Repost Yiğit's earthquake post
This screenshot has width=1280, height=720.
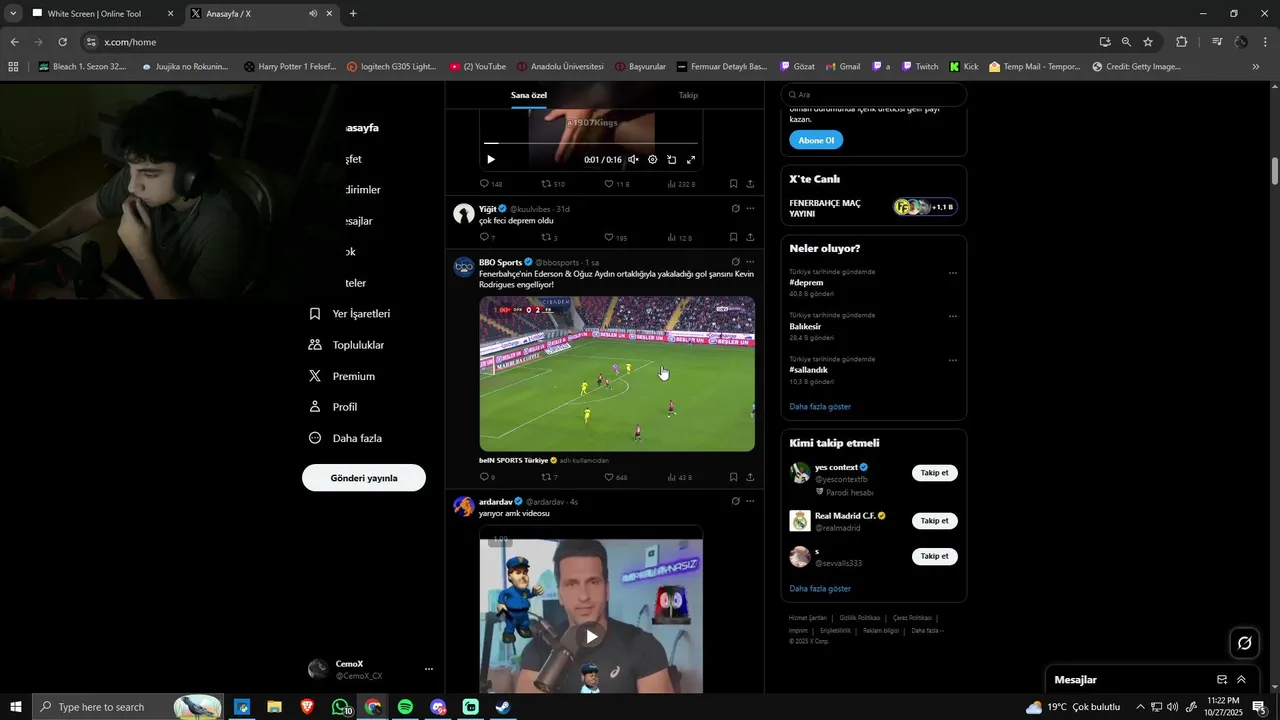tap(549, 238)
